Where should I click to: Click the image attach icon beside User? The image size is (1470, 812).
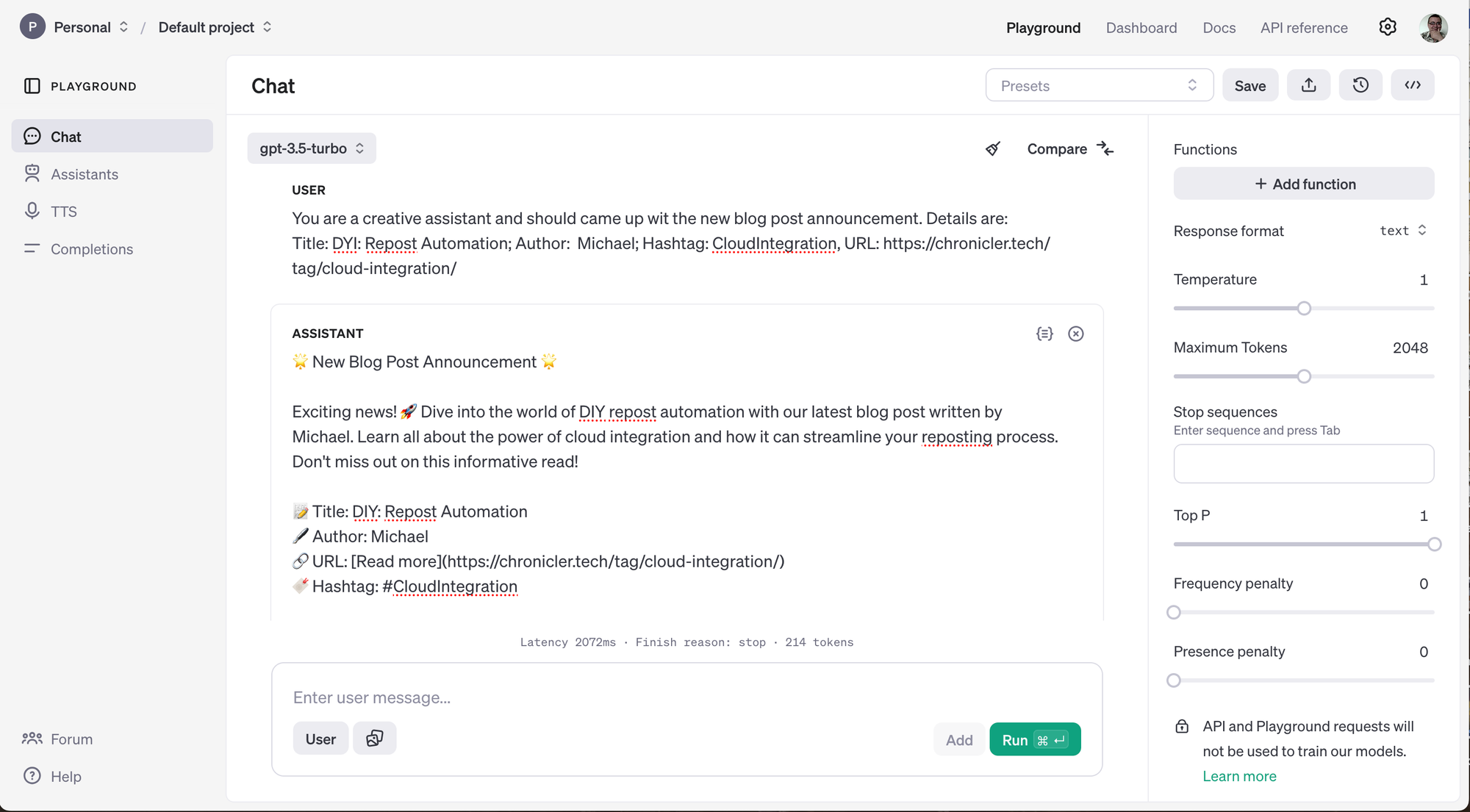click(x=374, y=739)
